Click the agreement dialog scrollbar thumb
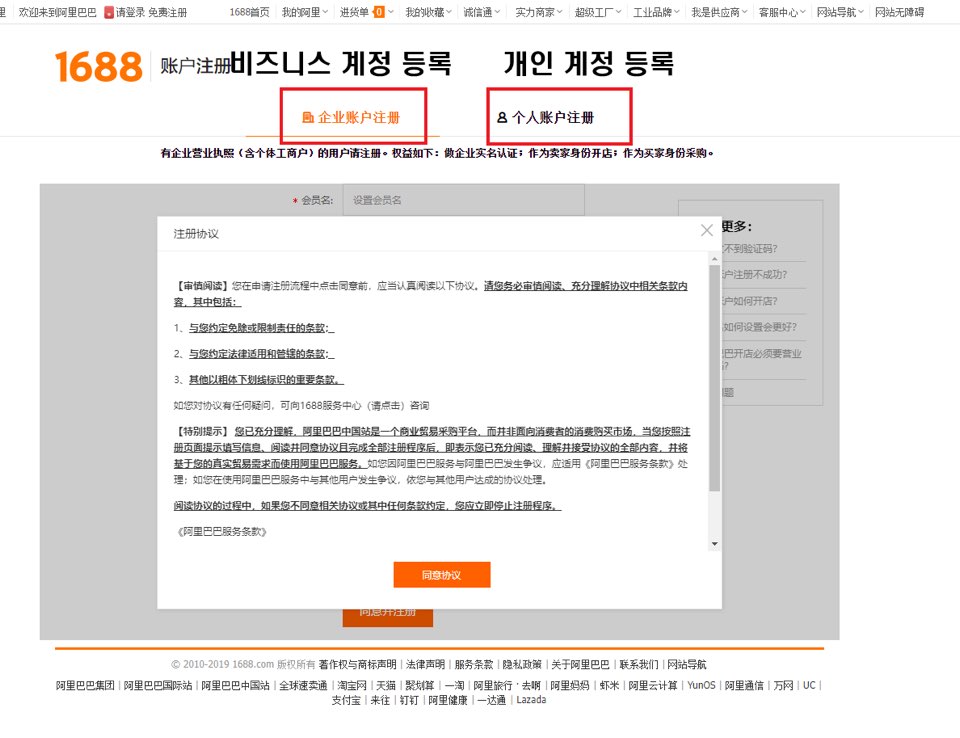Viewport: 960px width, 738px height. pos(714,378)
